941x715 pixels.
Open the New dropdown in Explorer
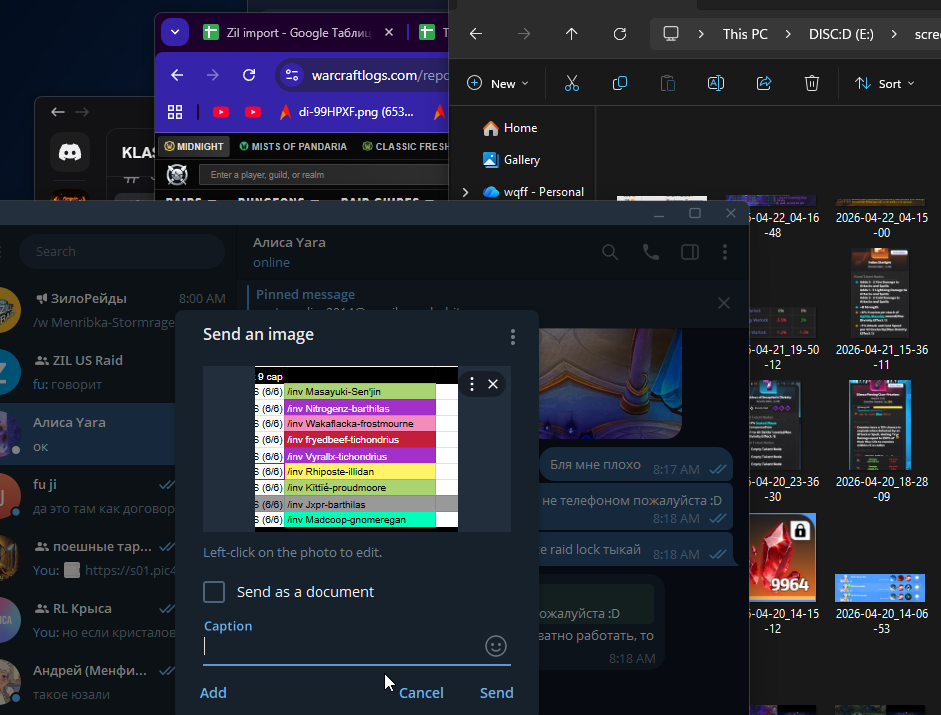pos(498,84)
